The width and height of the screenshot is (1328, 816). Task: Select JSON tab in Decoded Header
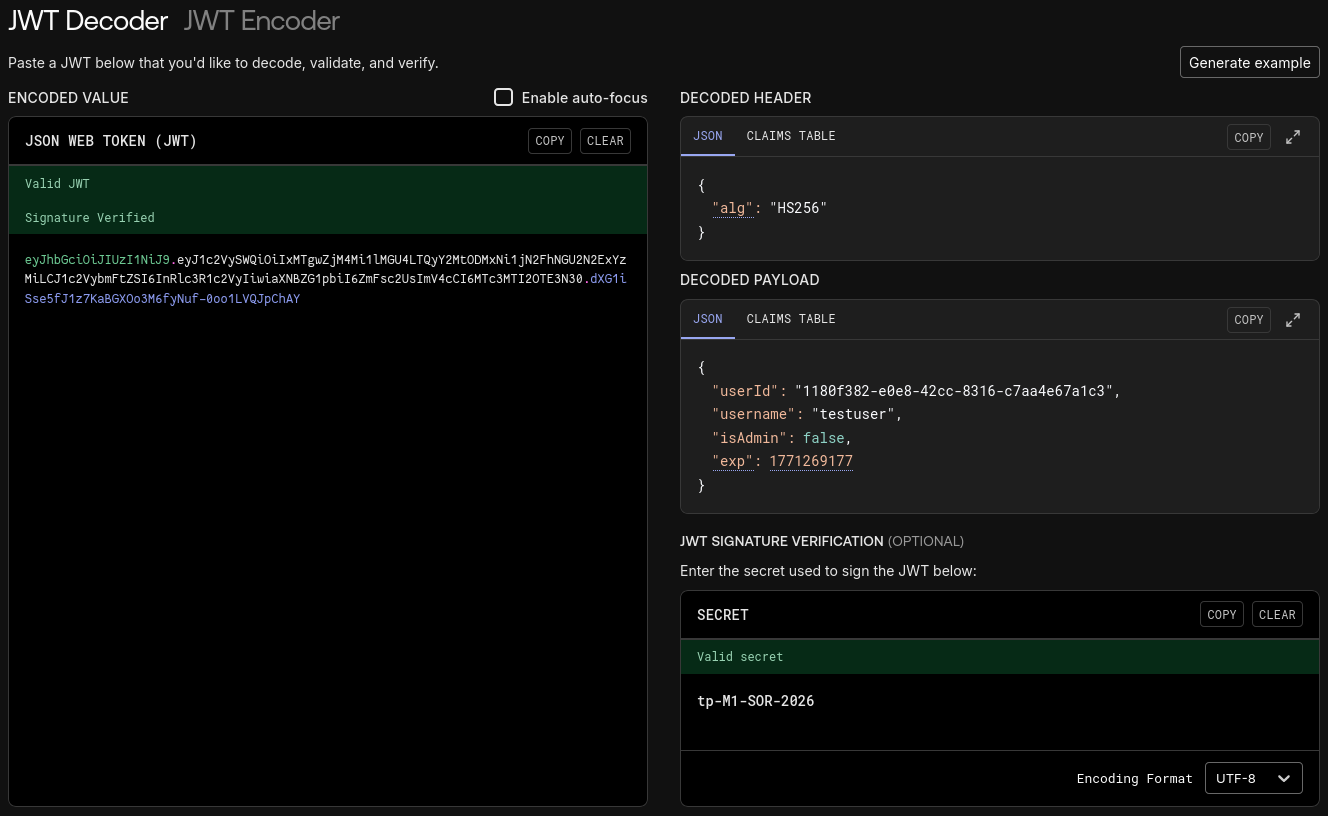click(x=707, y=136)
